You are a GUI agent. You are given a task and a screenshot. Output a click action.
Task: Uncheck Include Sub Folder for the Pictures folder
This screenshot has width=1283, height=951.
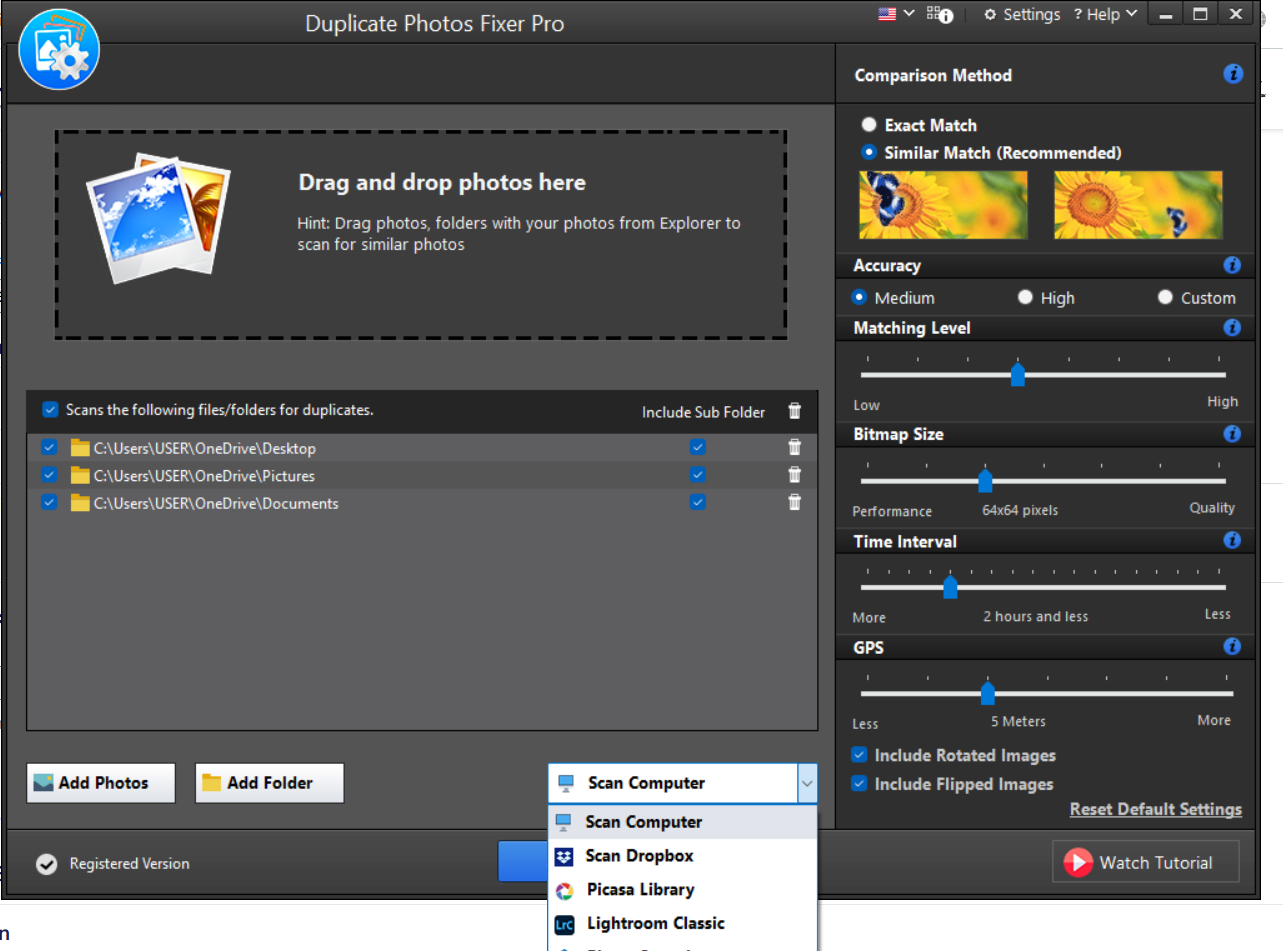[698, 474]
